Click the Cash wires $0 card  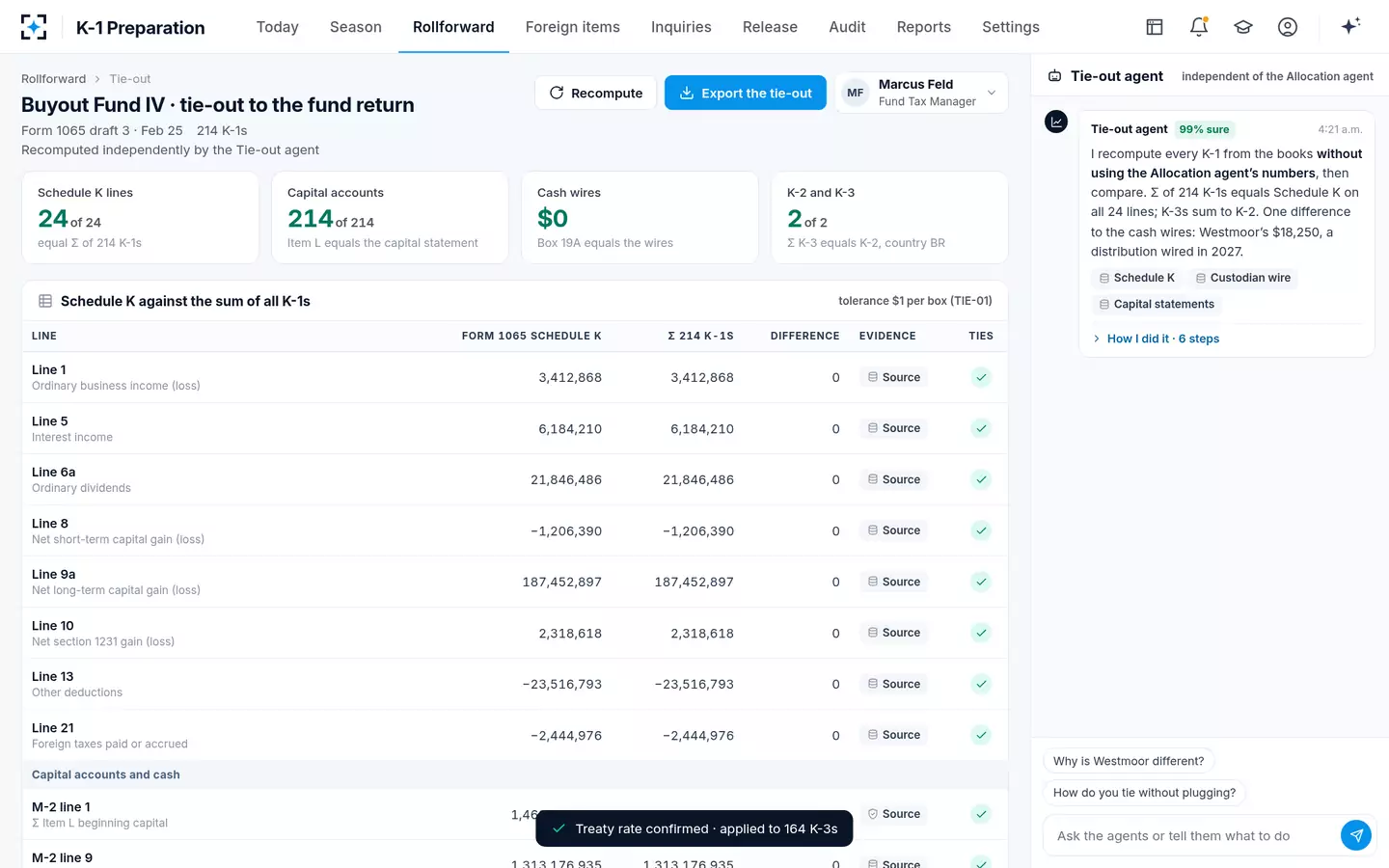[640, 218]
